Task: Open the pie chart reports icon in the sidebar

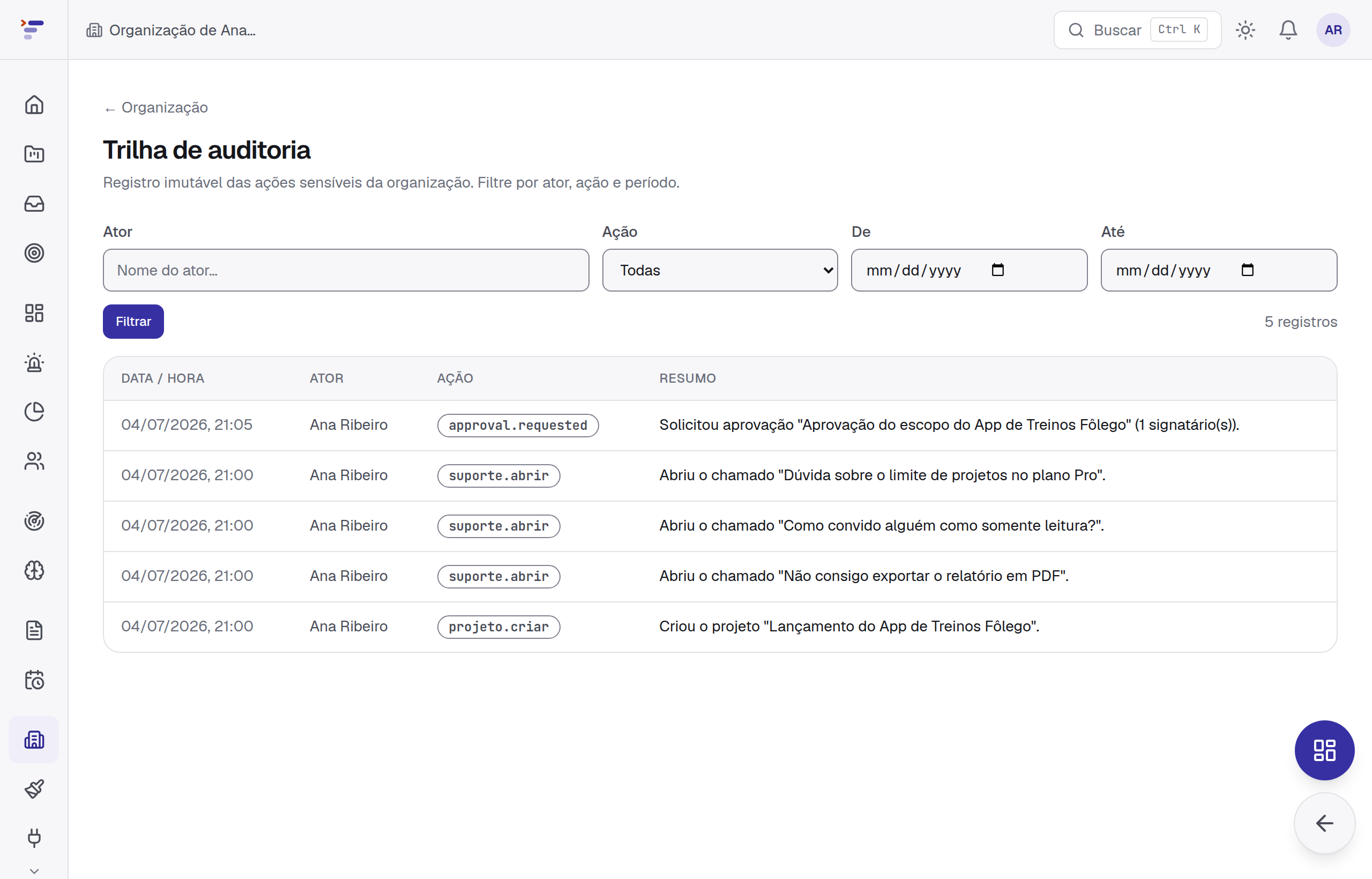Action: pyautogui.click(x=34, y=412)
